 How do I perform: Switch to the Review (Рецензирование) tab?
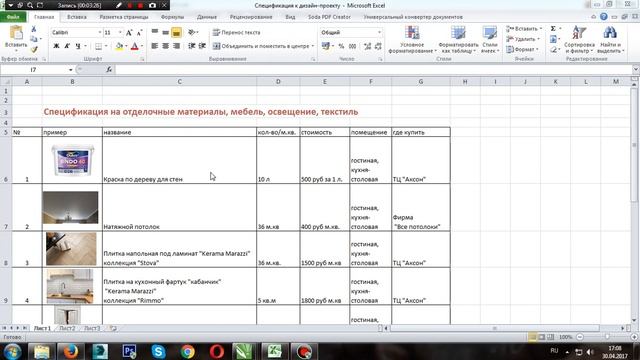pos(251,17)
